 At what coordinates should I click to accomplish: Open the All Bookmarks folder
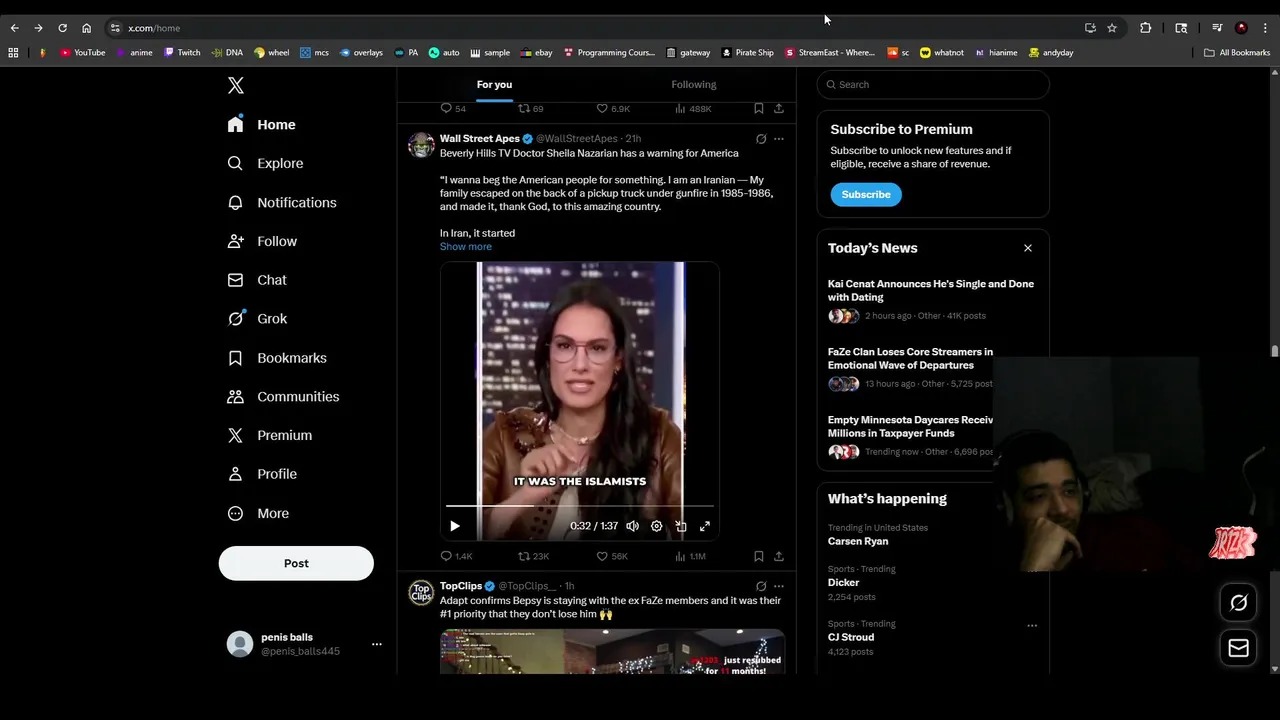point(1237,52)
